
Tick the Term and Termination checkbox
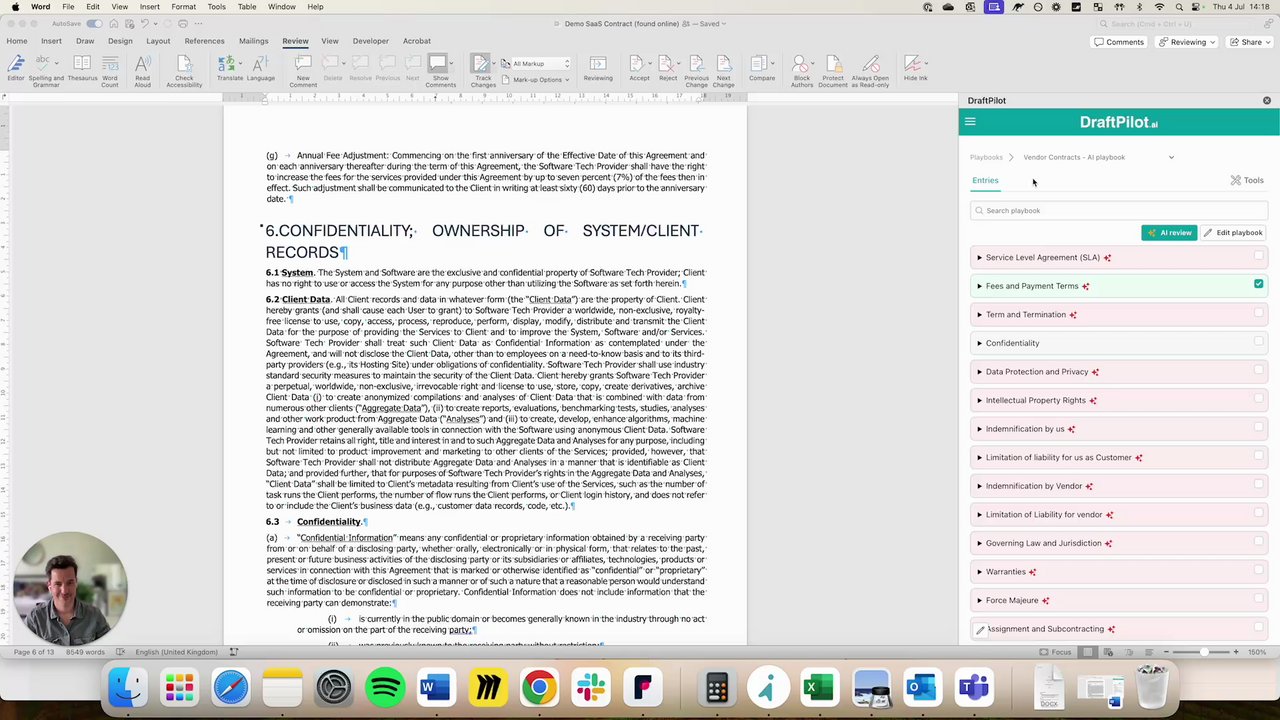1258,314
